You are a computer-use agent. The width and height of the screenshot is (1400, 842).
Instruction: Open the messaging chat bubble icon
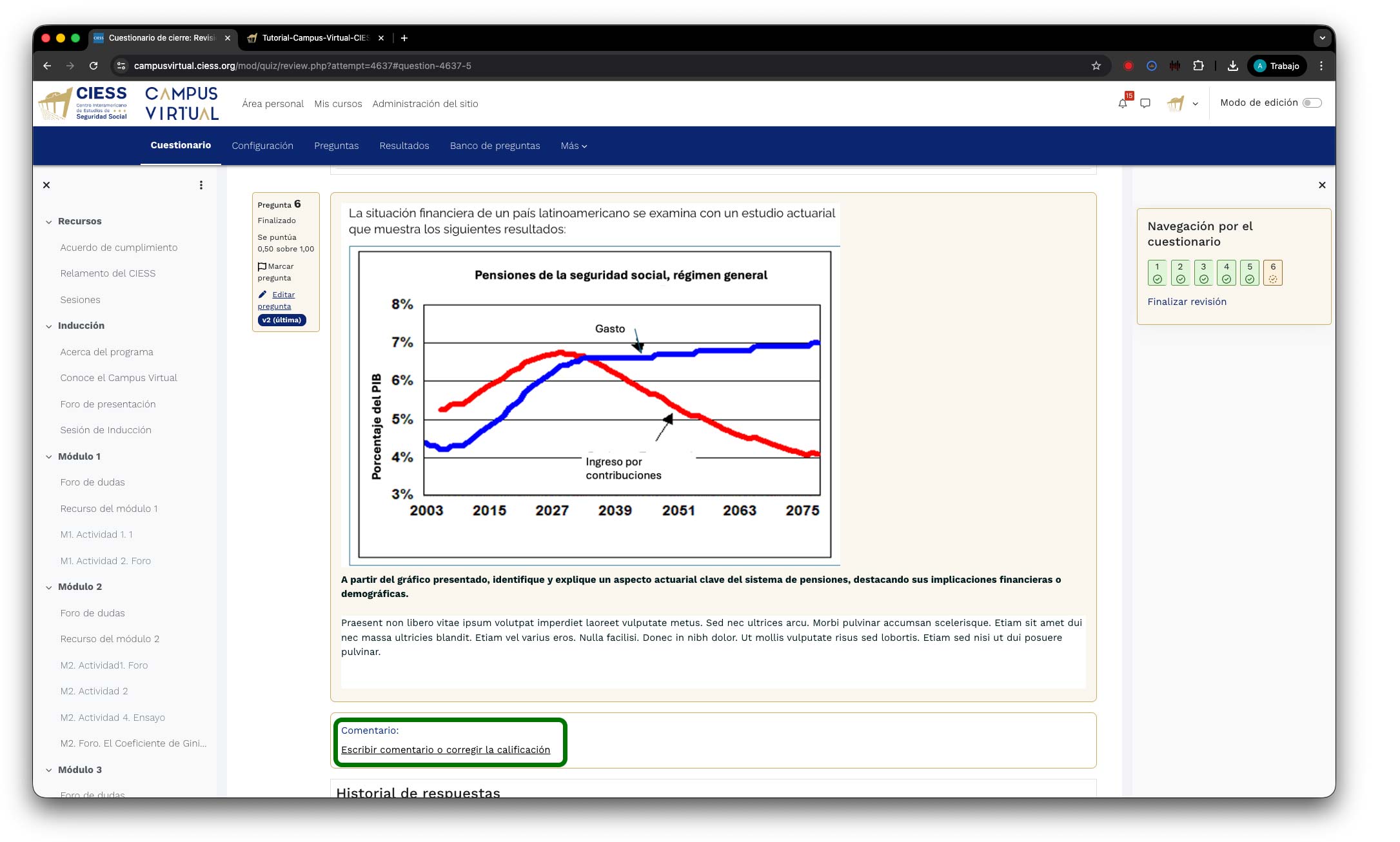pos(1145,103)
